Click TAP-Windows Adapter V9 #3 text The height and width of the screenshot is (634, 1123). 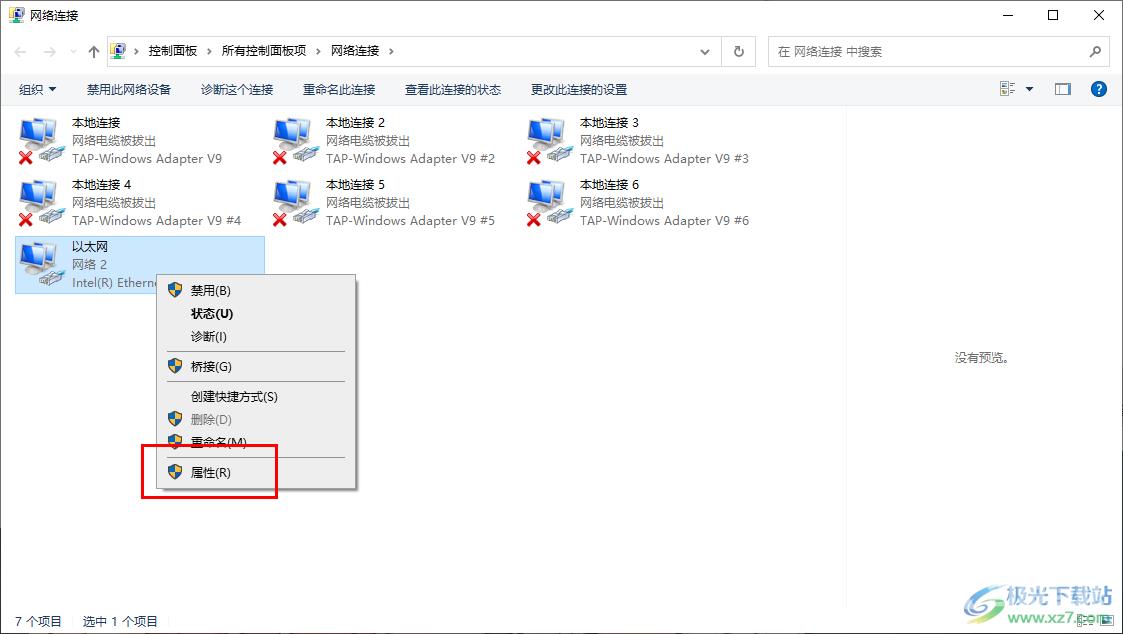pos(664,158)
